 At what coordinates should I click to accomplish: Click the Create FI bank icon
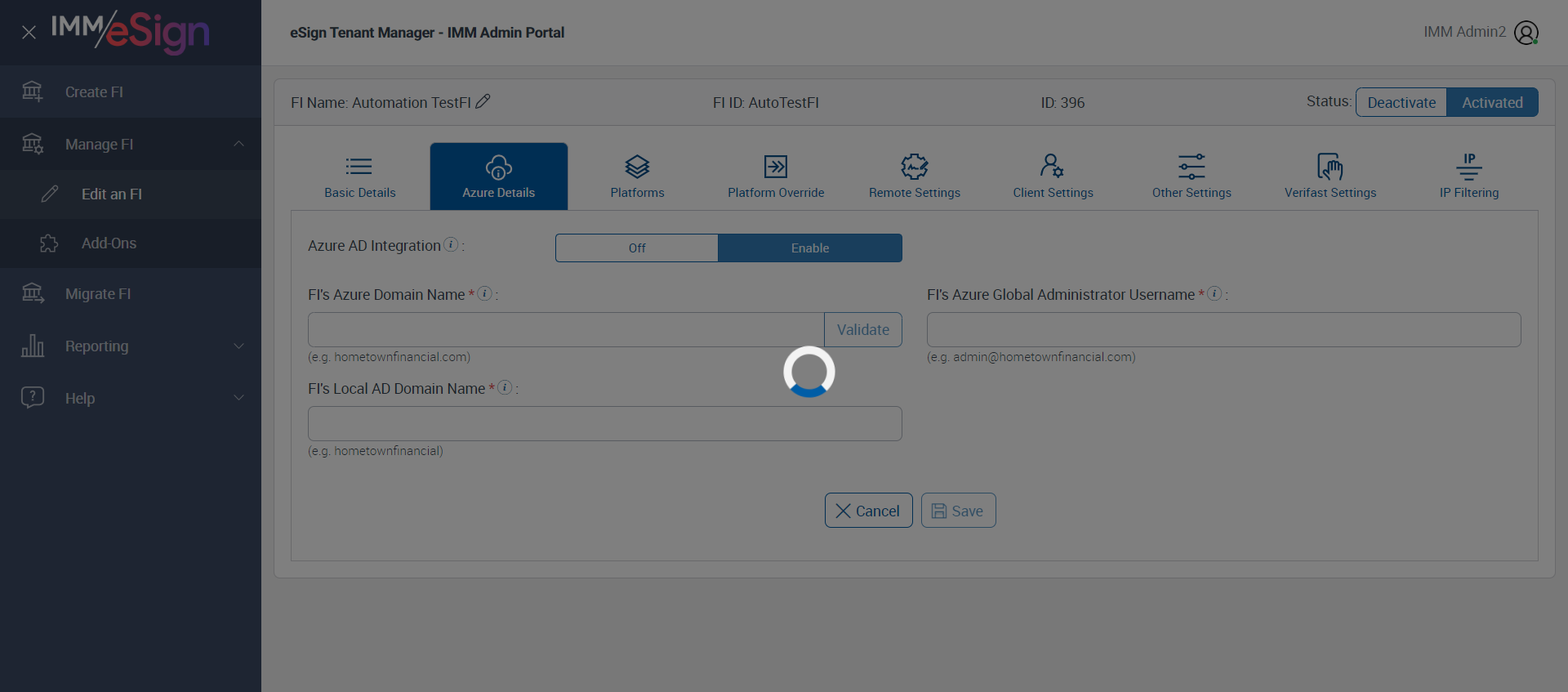pos(32,92)
